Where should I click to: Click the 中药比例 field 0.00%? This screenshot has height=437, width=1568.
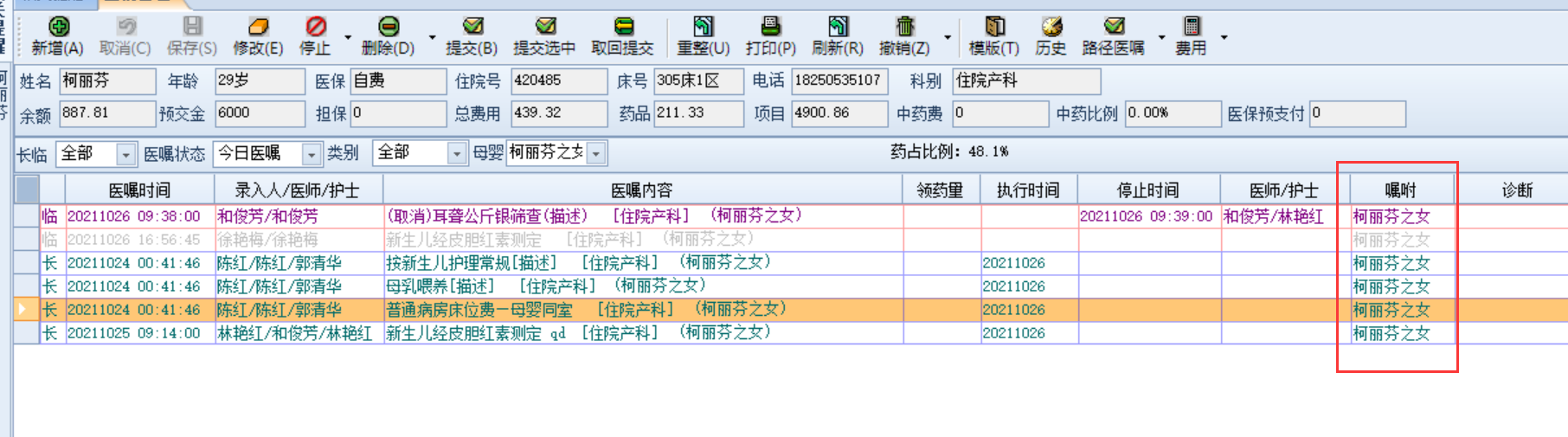pyautogui.click(x=1173, y=113)
